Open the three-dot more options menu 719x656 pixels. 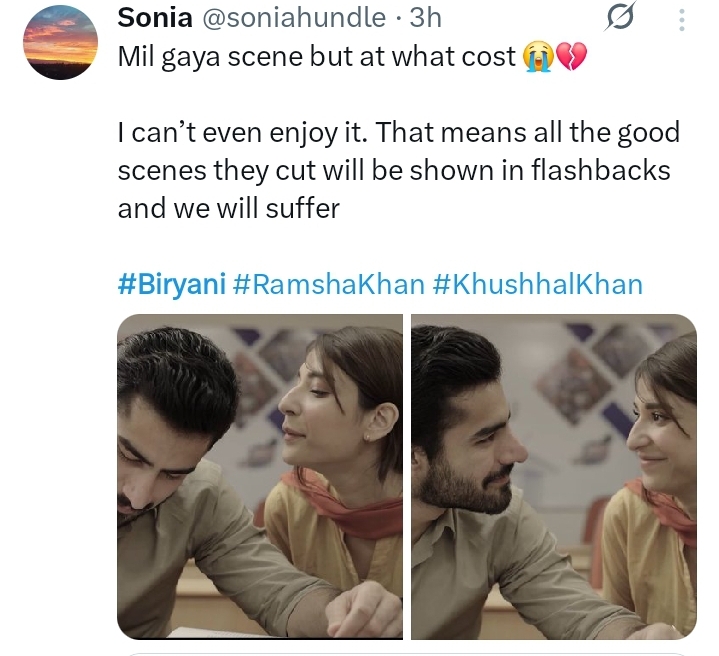(x=682, y=21)
